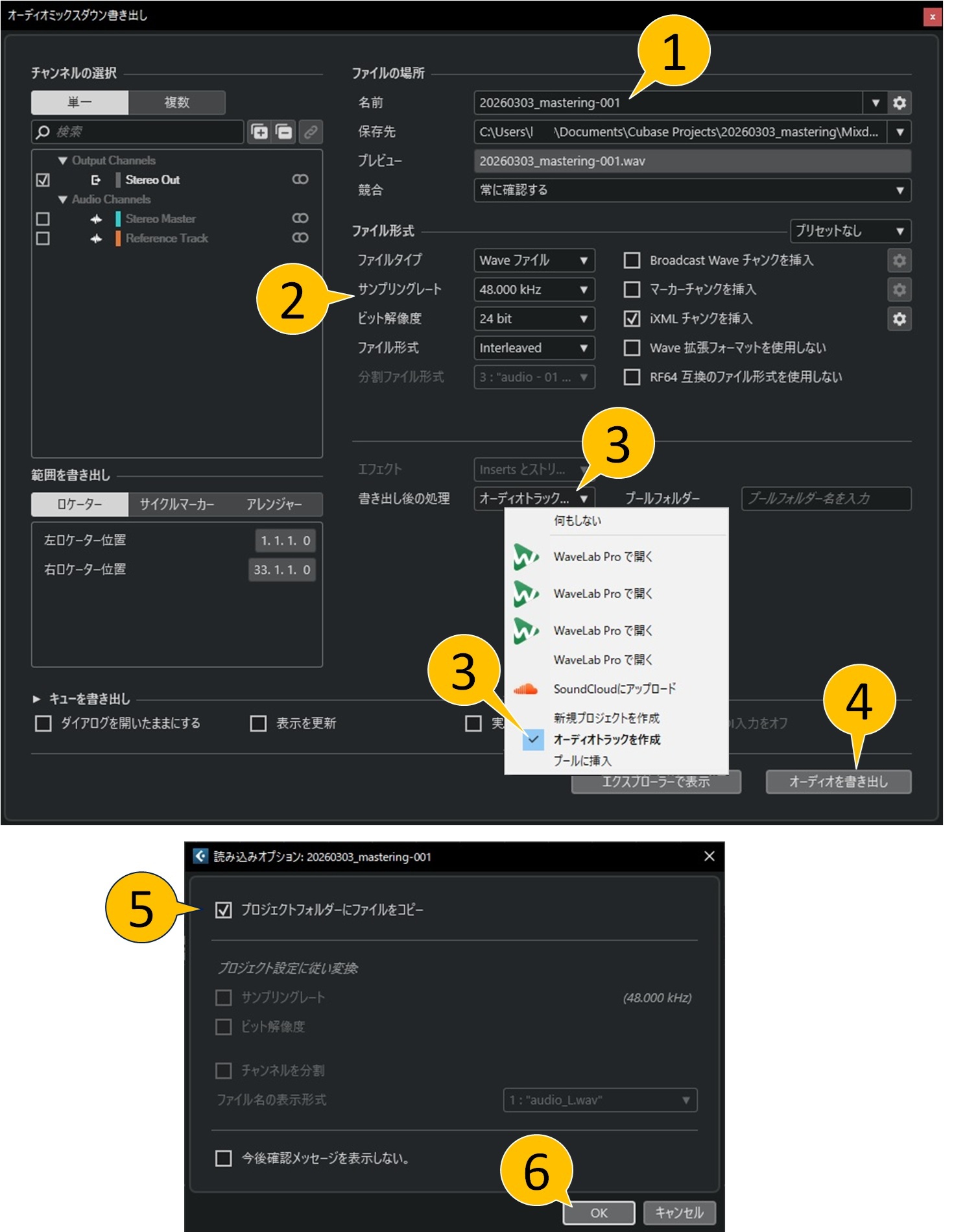
Task: Enable the Broadcast Wave chunk checkbox
Action: click(631, 260)
